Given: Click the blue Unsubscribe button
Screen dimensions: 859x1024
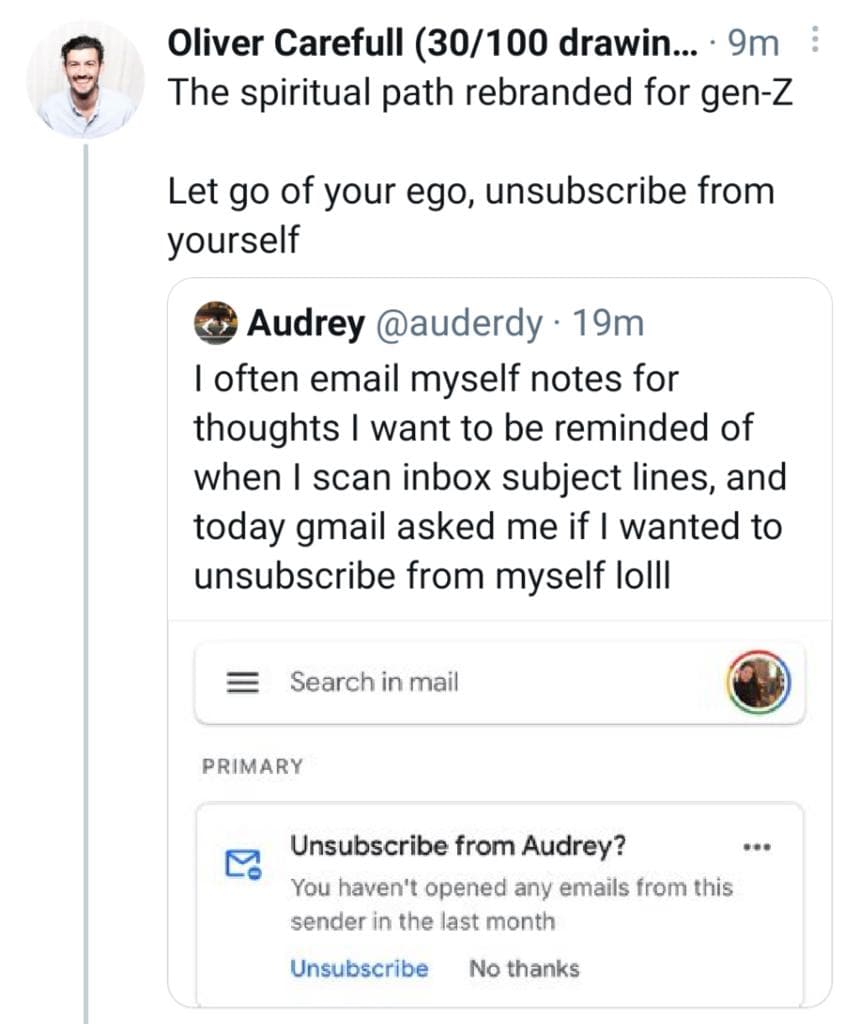Looking at the screenshot, I should pyautogui.click(x=359, y=968).
